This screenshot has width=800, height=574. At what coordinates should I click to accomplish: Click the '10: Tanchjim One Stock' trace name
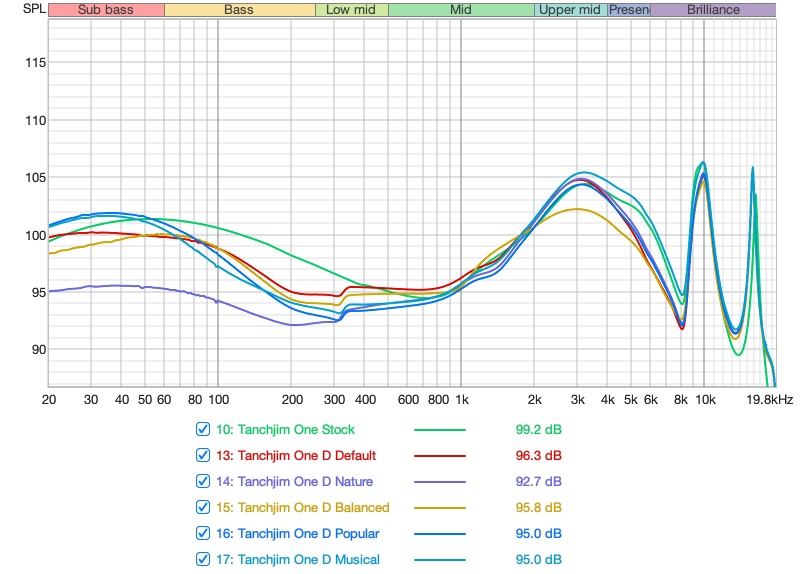(x=285, y=430)
